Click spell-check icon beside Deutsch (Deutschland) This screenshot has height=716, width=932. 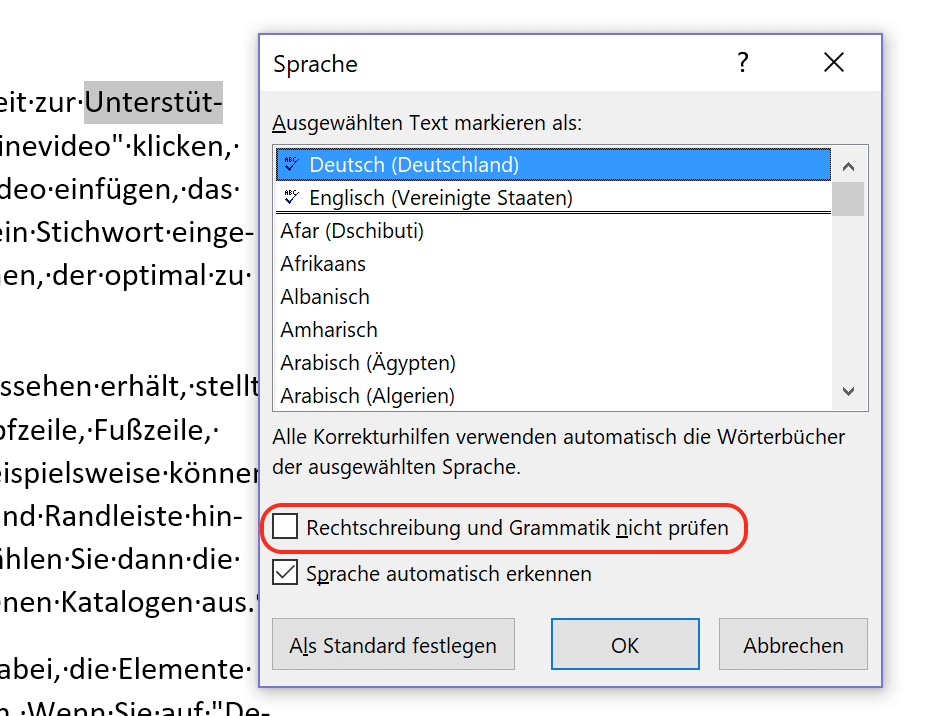coord(291,164)
